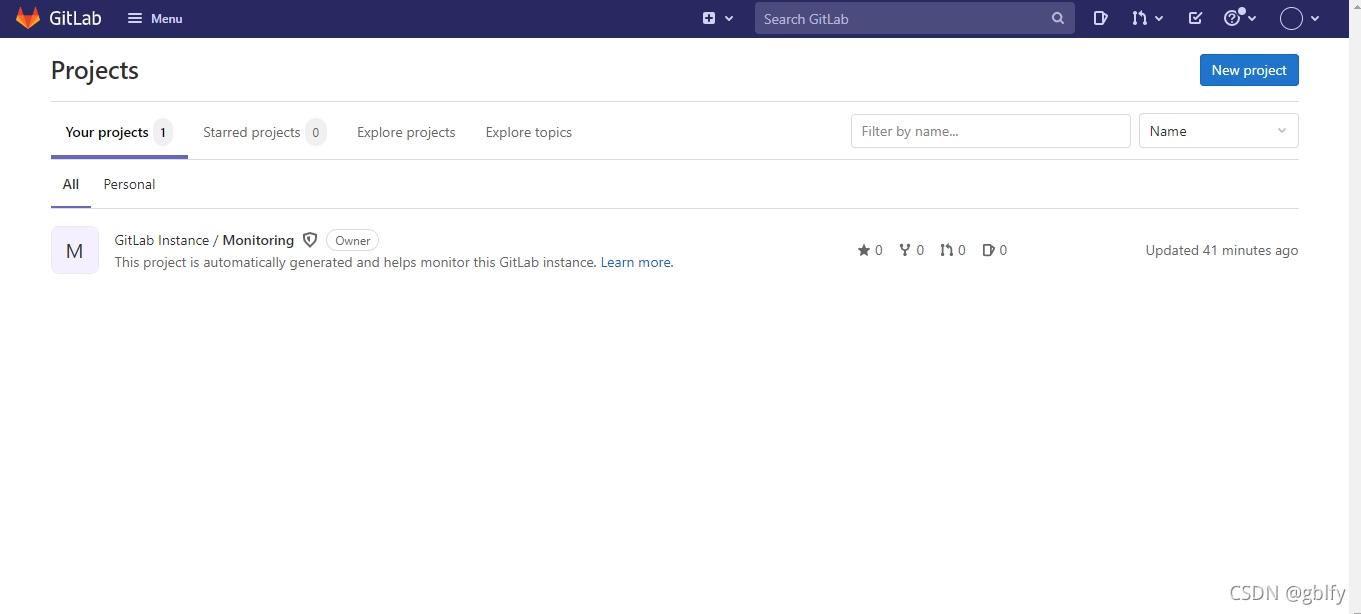This screenshot has height=614, width=1361.
Task: Select the All sub-tab
Action: click(71, 184)
